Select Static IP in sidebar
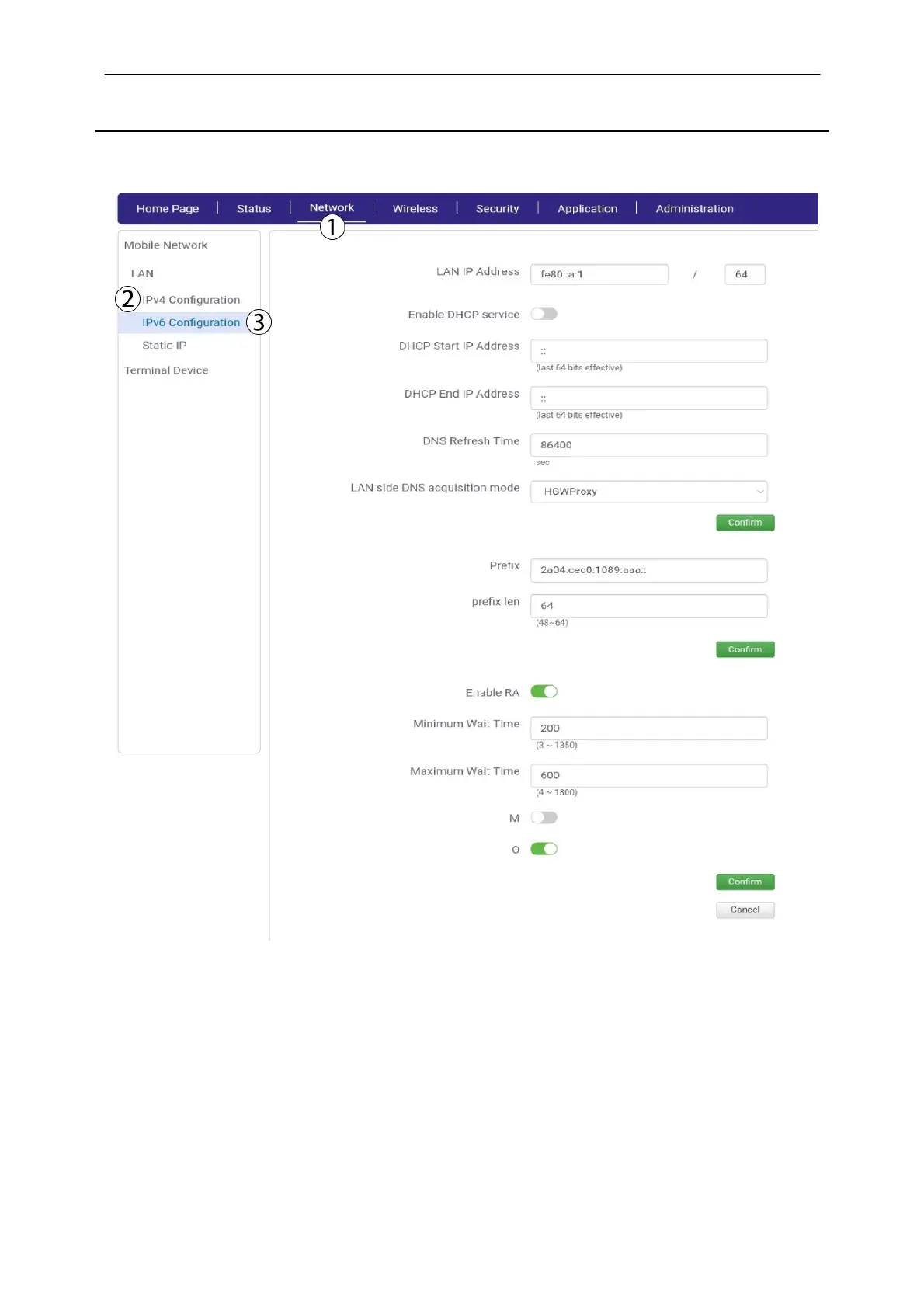The width and height of the screenshot is (924, 1308). 164,345
